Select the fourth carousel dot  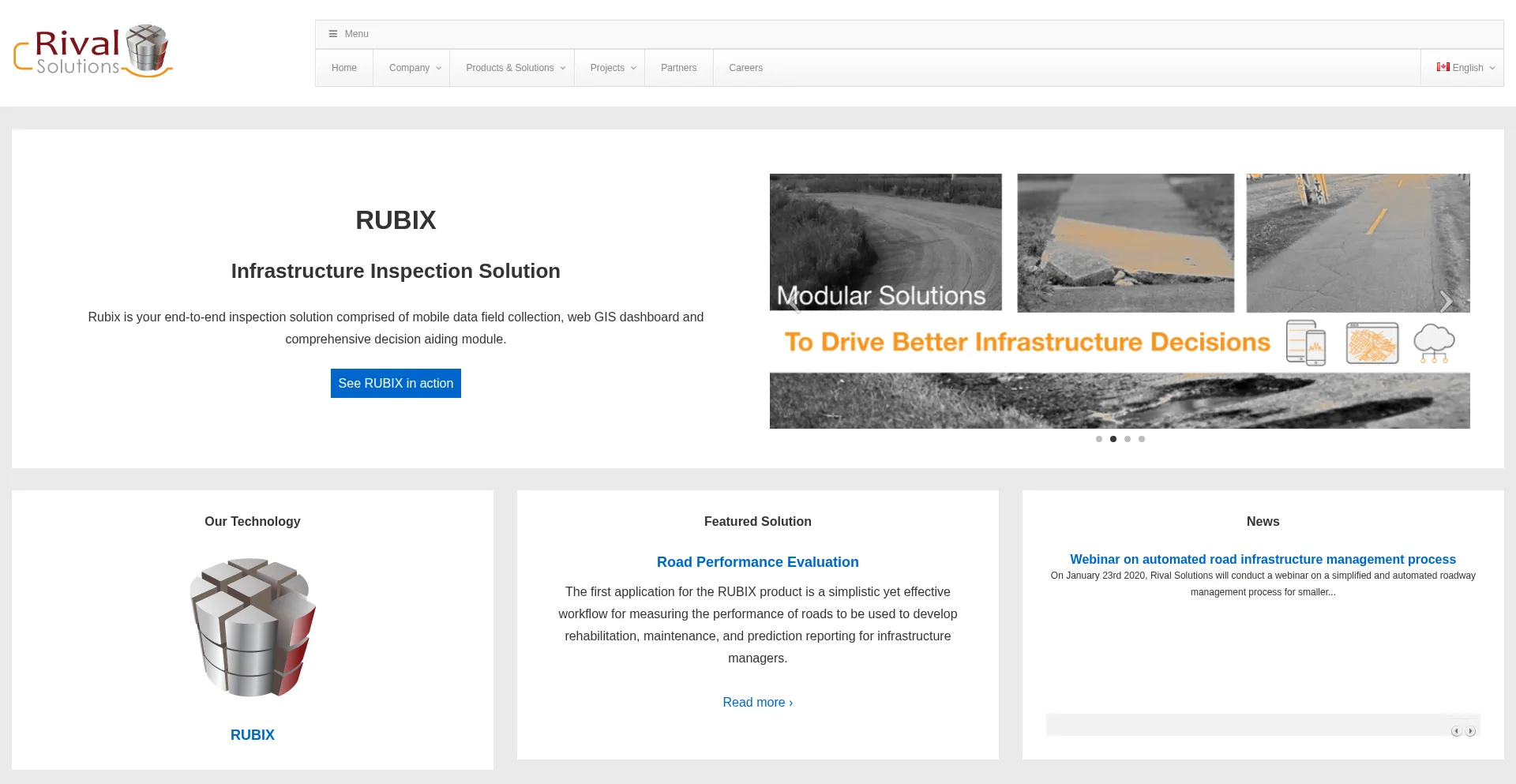tap(1142, 439)
